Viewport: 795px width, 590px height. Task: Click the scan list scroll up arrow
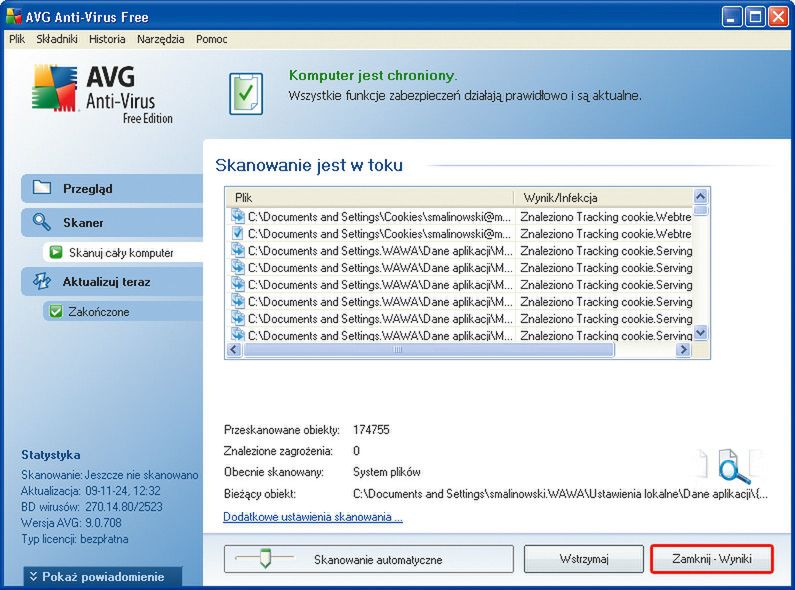[x=701, y=196]
